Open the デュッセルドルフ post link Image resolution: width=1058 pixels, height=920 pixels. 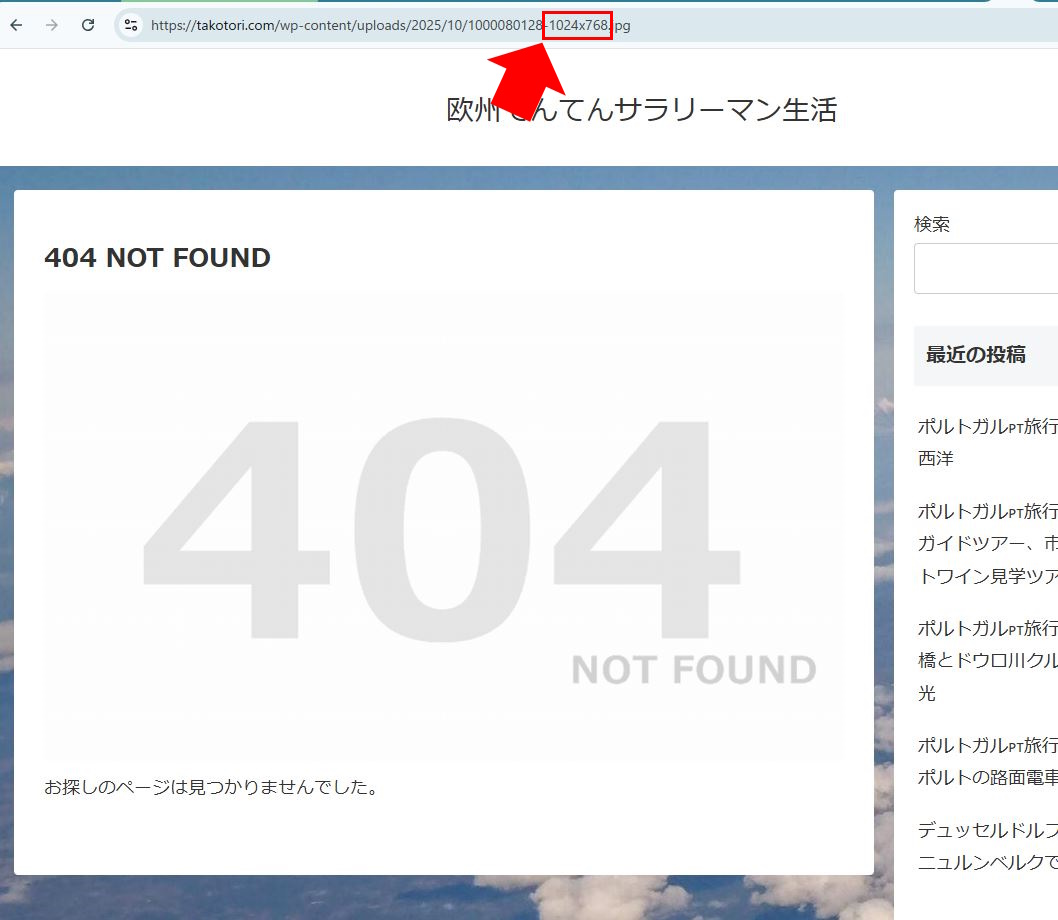point(986,845)
